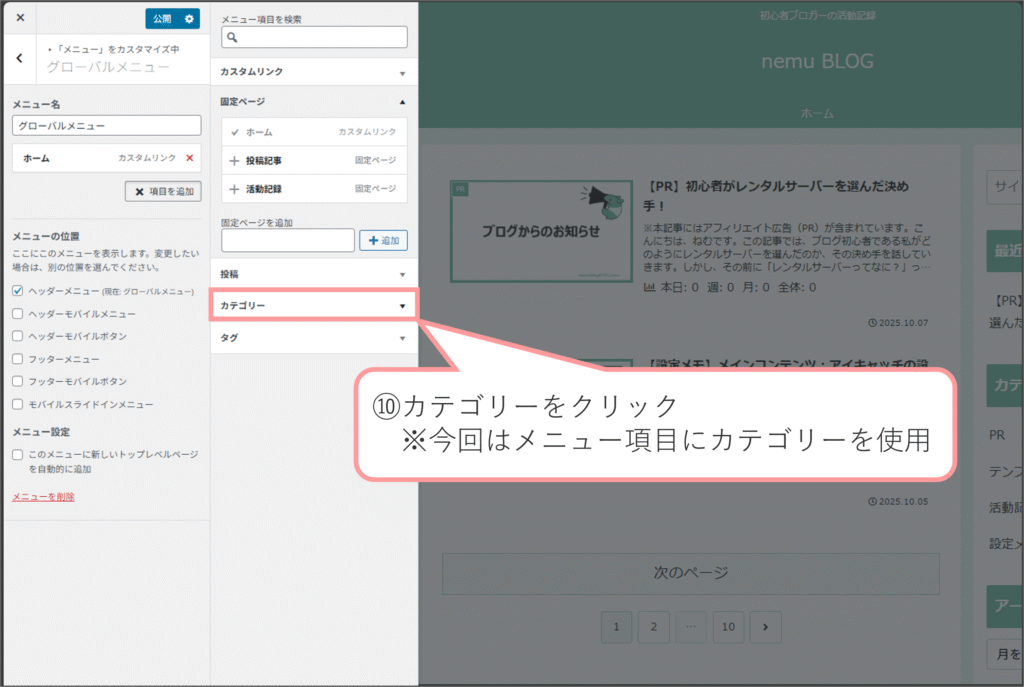Click the search magnifier icon in menu search
1024x687 pixels.
tap(232, 37)
